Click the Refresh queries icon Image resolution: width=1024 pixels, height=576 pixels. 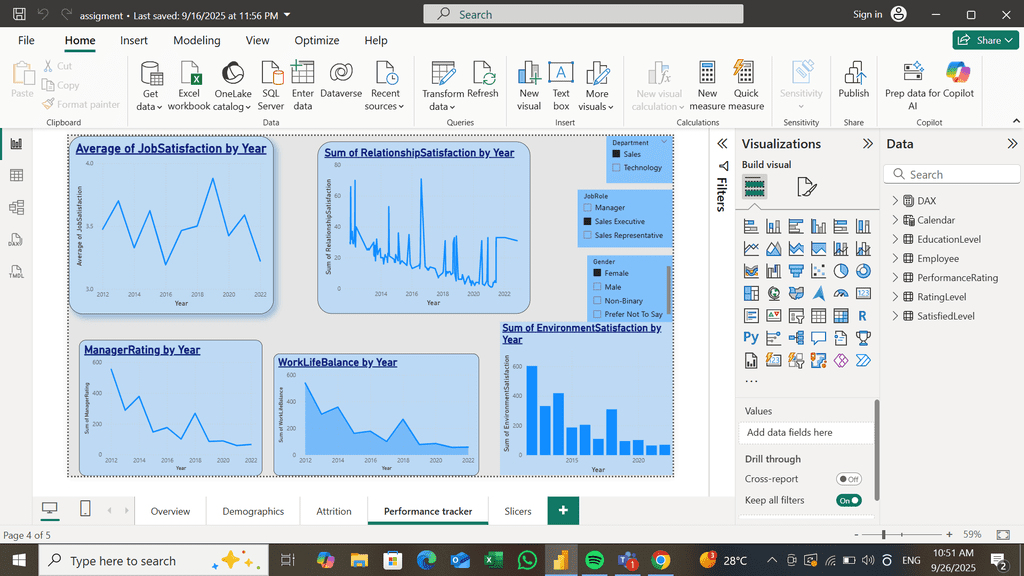pyautogui.click(x=482, y=76)
